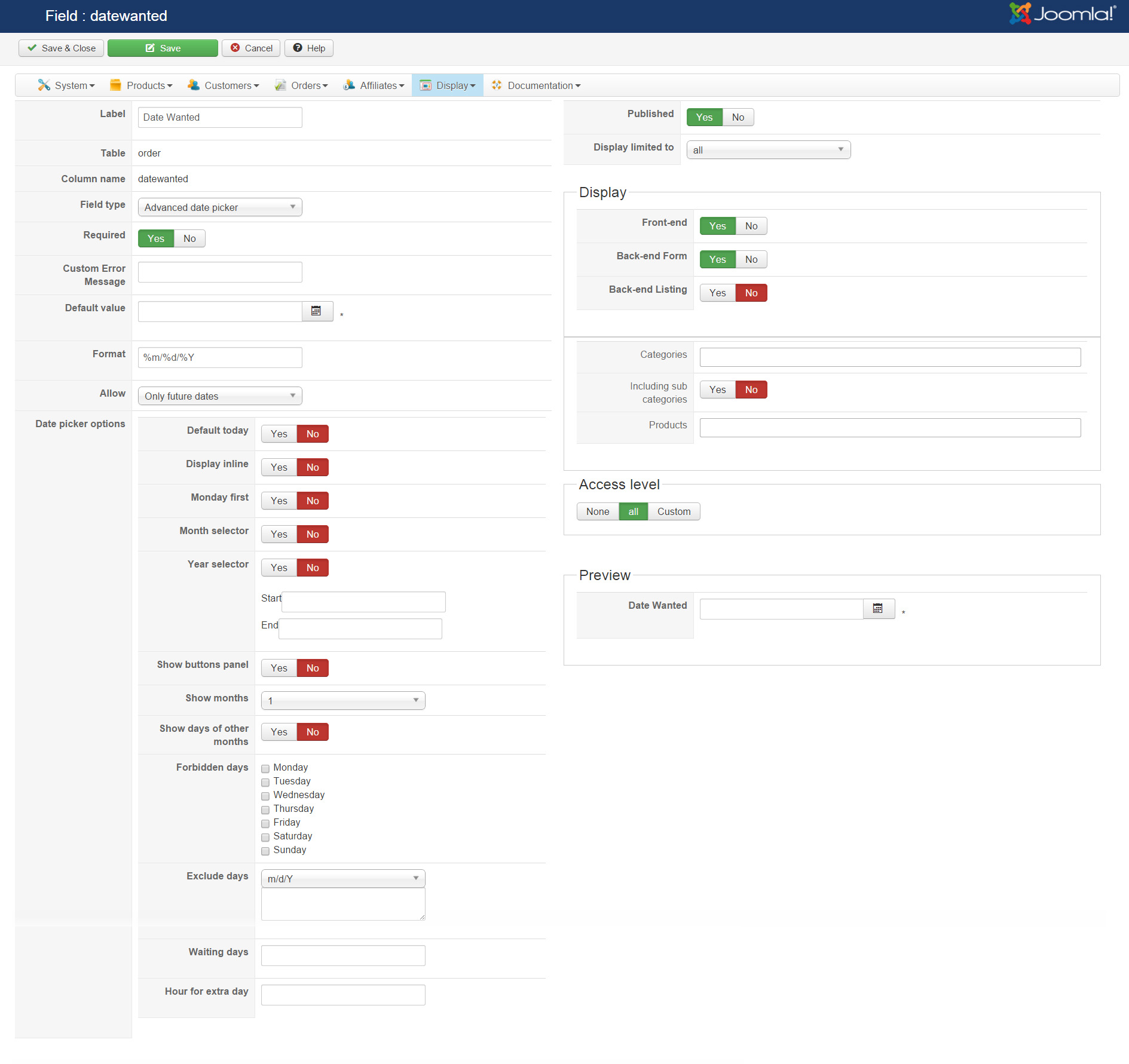Screen dimensions: 1129x1064
Task: Click the Hour for extra day field
Action: (343, 995)
